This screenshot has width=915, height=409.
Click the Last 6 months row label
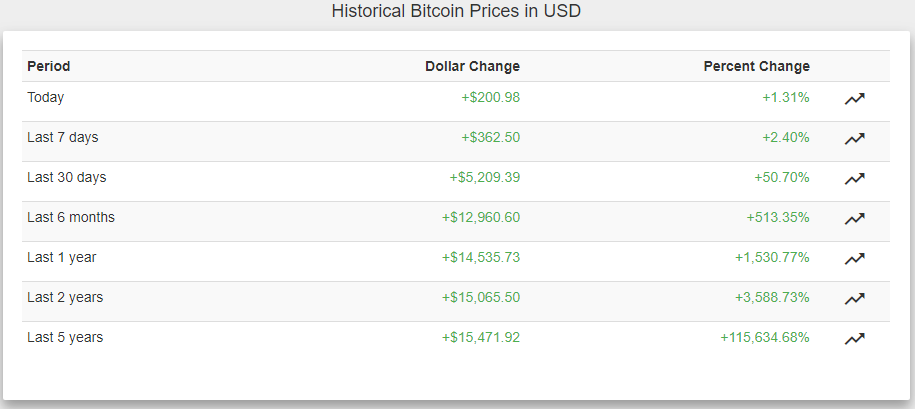[71, 217]
